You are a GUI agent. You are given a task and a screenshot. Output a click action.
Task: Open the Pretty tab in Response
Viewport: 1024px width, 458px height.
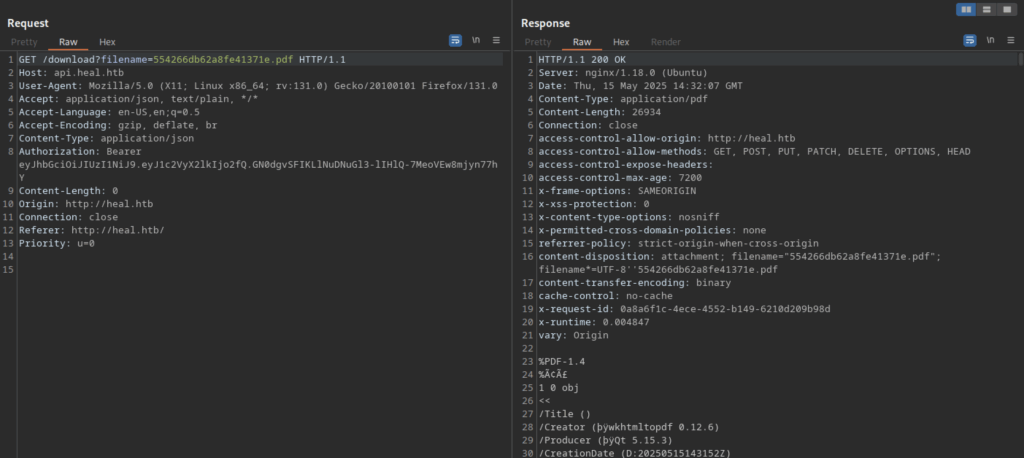click(537, 42)
